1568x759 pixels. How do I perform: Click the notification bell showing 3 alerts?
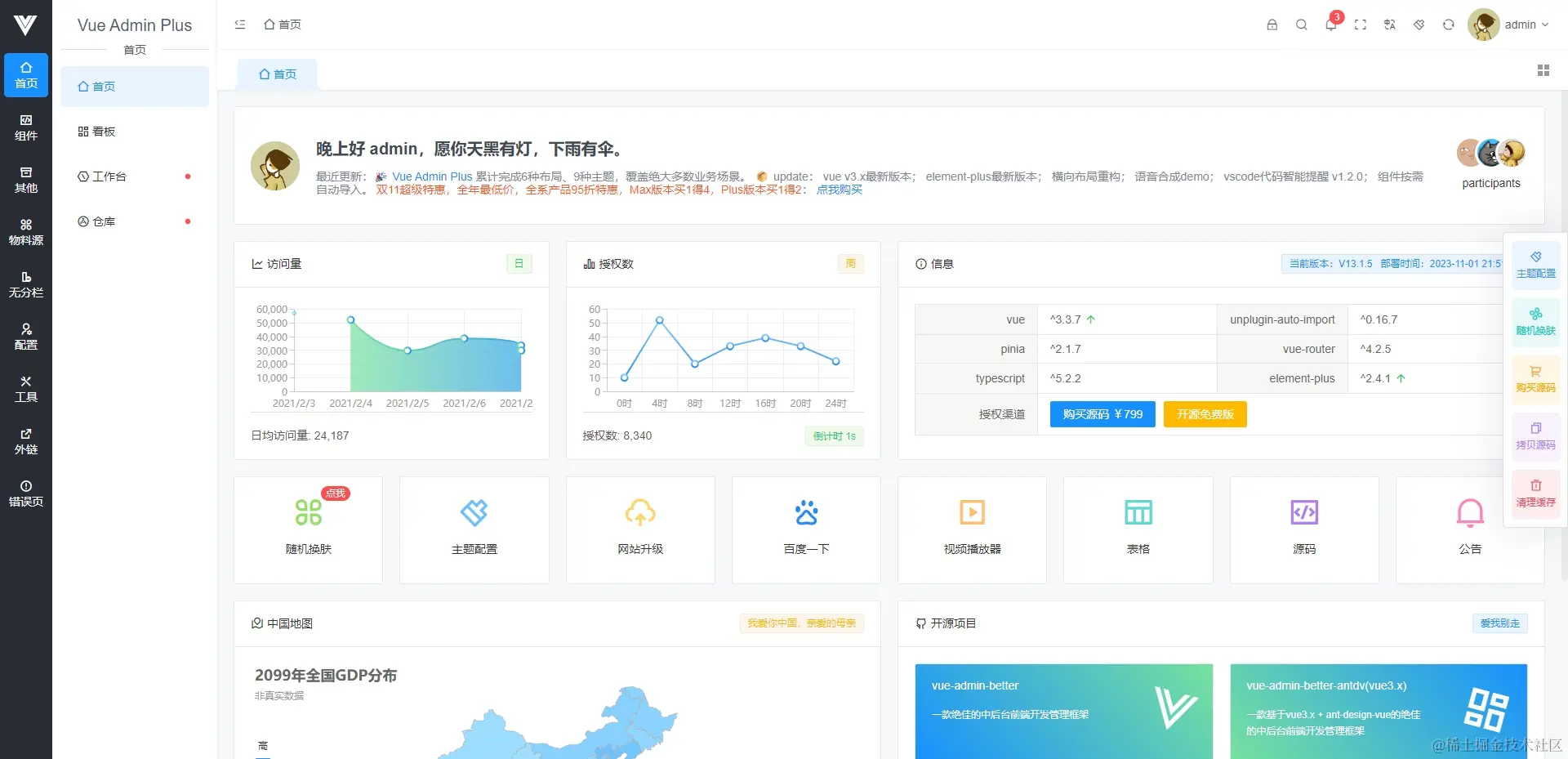tap(1330, 25)
